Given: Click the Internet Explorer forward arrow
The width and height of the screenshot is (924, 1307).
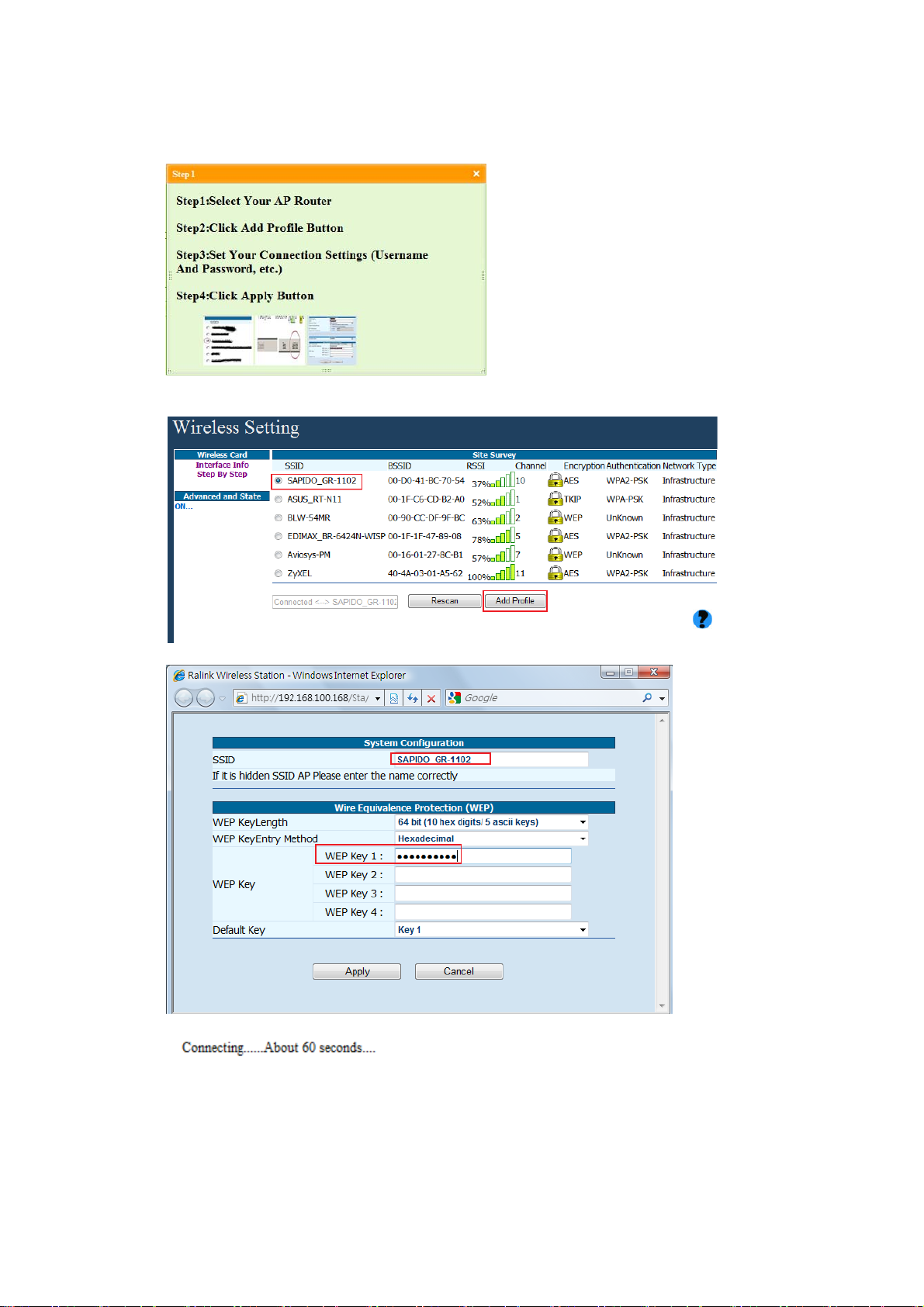Looking at the screenshot, I should pos(205,698).
